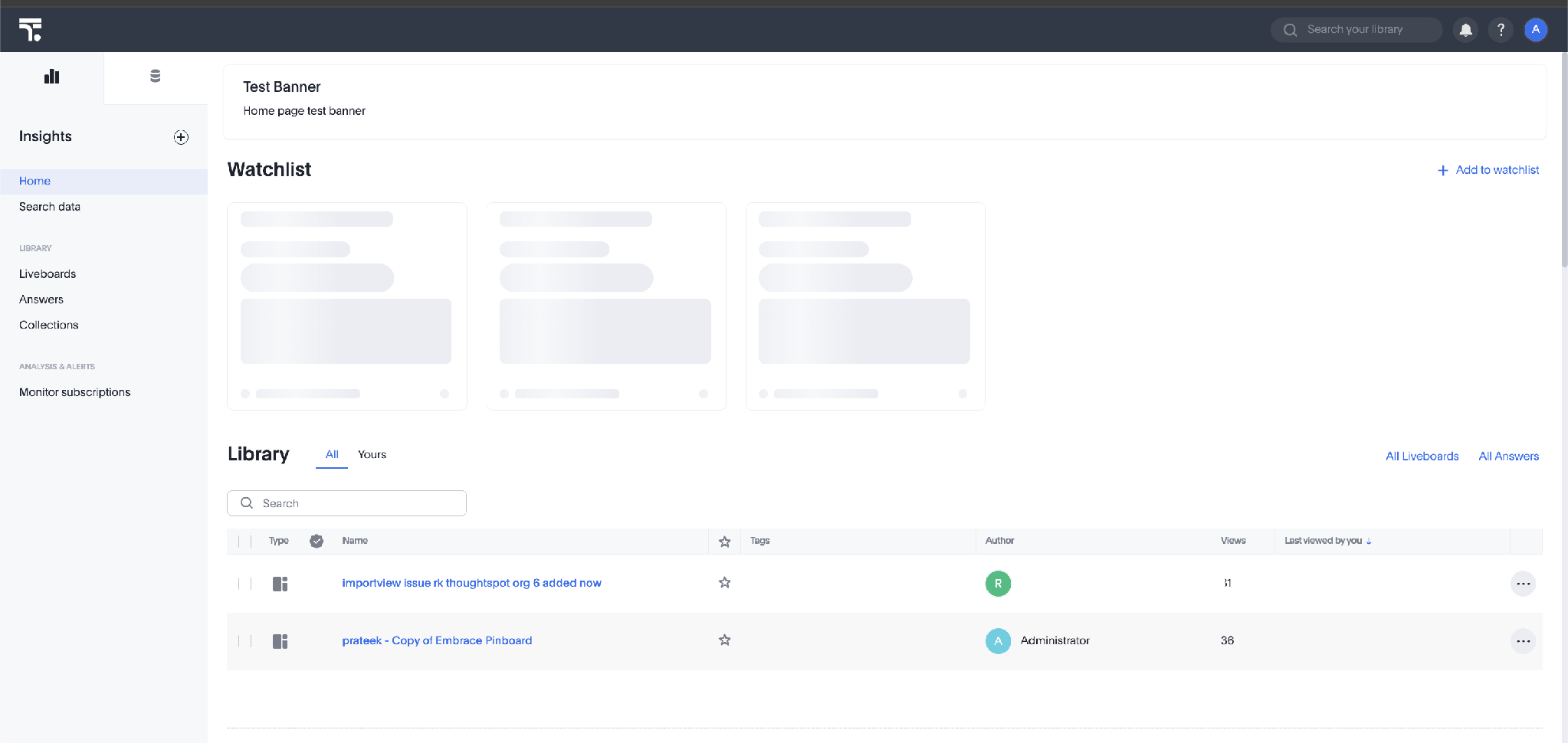Open All Answers link
This screenshot has width=1568, height=743.
[x=1508, y=457]
